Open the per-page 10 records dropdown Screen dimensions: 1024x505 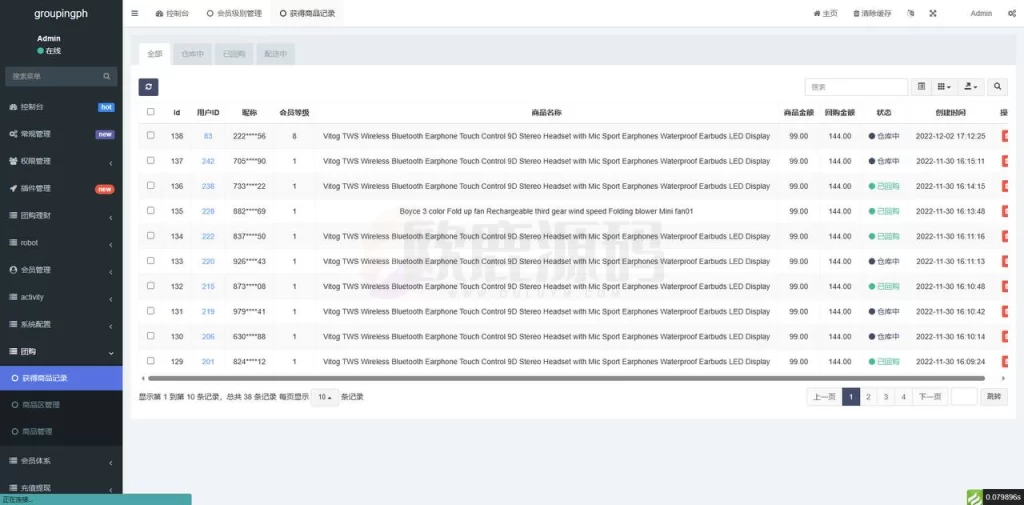(325, 397)
